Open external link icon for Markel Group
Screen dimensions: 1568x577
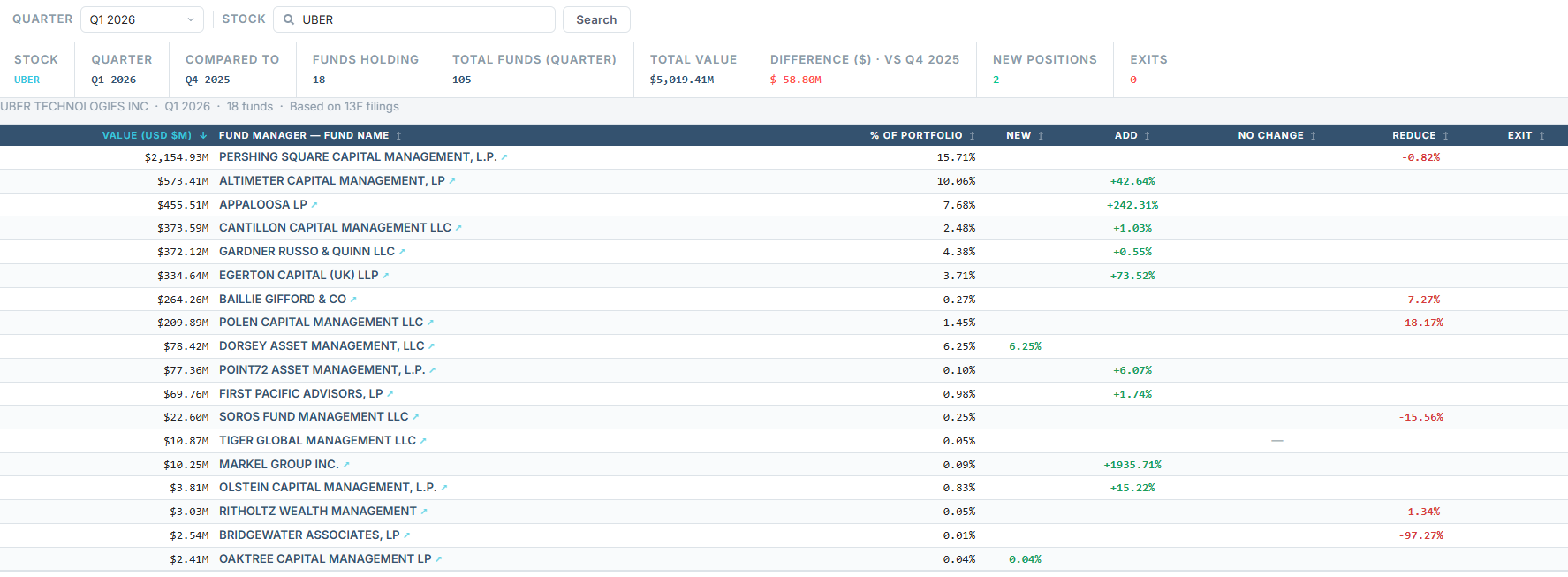pyautogui.click(x=346, y=465)
